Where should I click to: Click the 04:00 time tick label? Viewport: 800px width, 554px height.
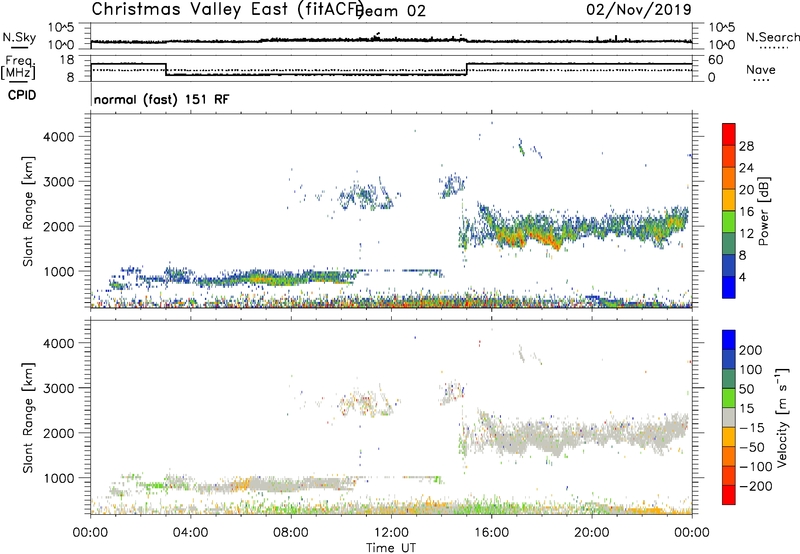pyautogui.click(x=190, y=533)
